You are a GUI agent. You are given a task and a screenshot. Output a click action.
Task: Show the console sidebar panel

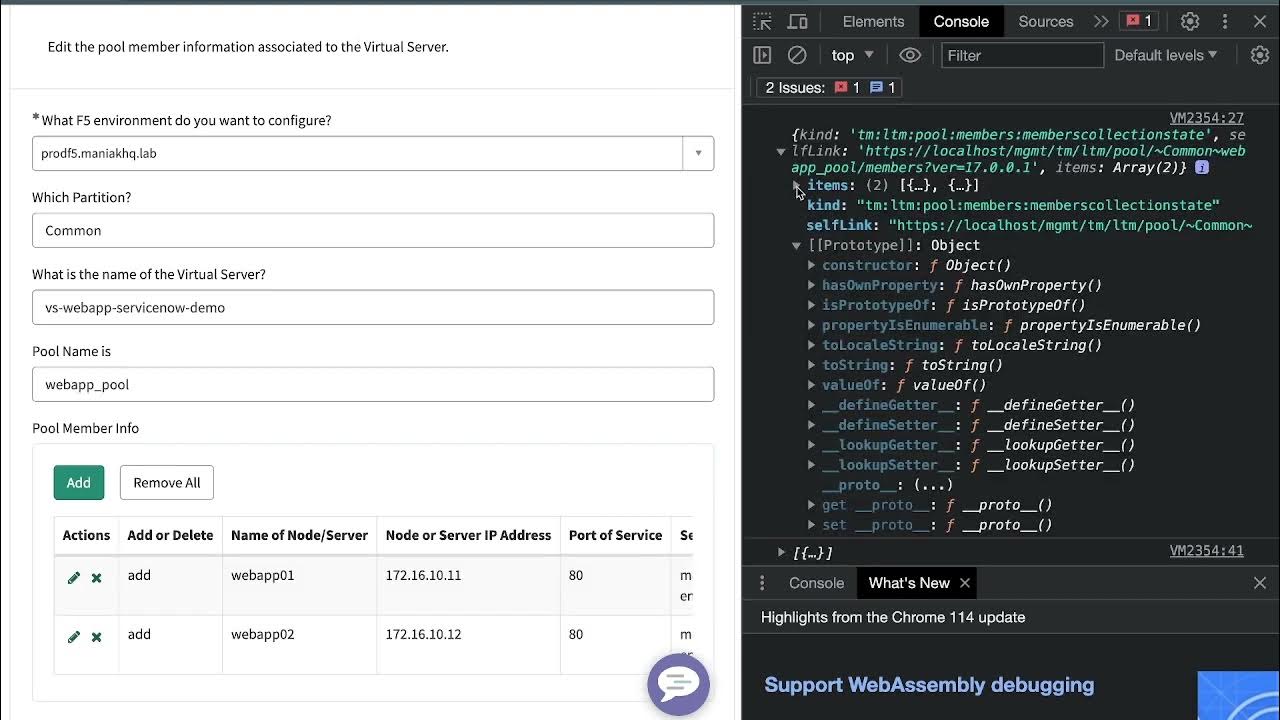pos(762,55)
